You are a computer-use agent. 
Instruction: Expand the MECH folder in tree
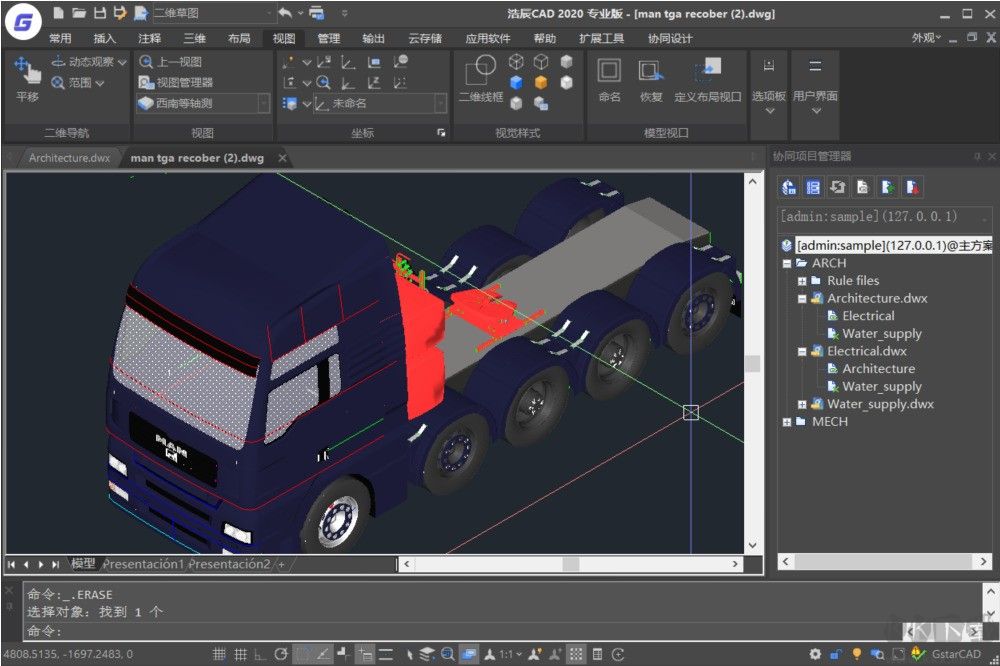787,422
